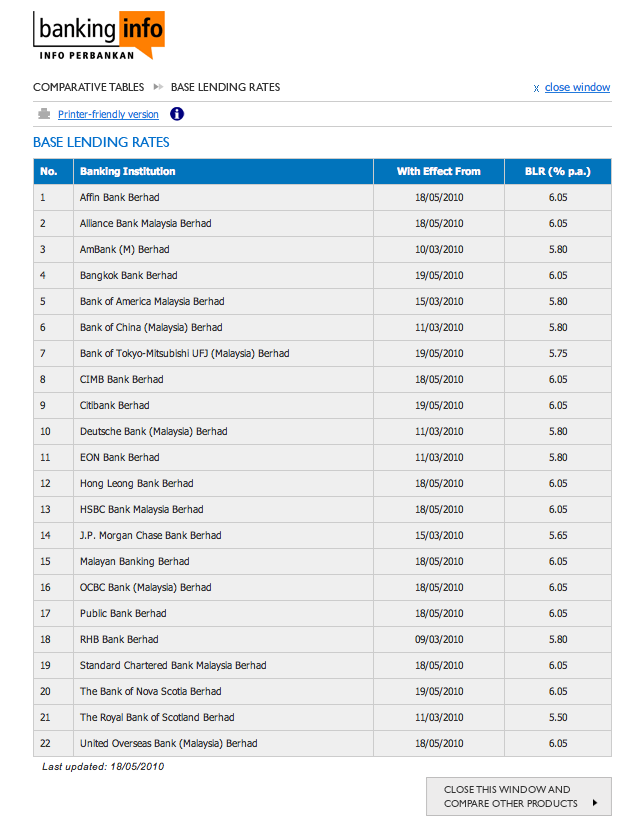The image size is (643, 832).
Task: Select Alliance Bank Malaysia Berhad
Action: click(145, 223)
